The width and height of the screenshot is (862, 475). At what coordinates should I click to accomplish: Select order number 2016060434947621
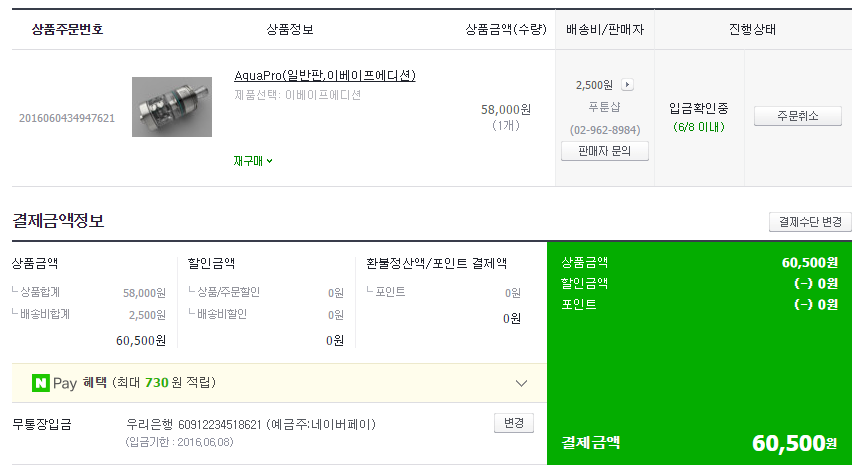(x=67, y=118)
